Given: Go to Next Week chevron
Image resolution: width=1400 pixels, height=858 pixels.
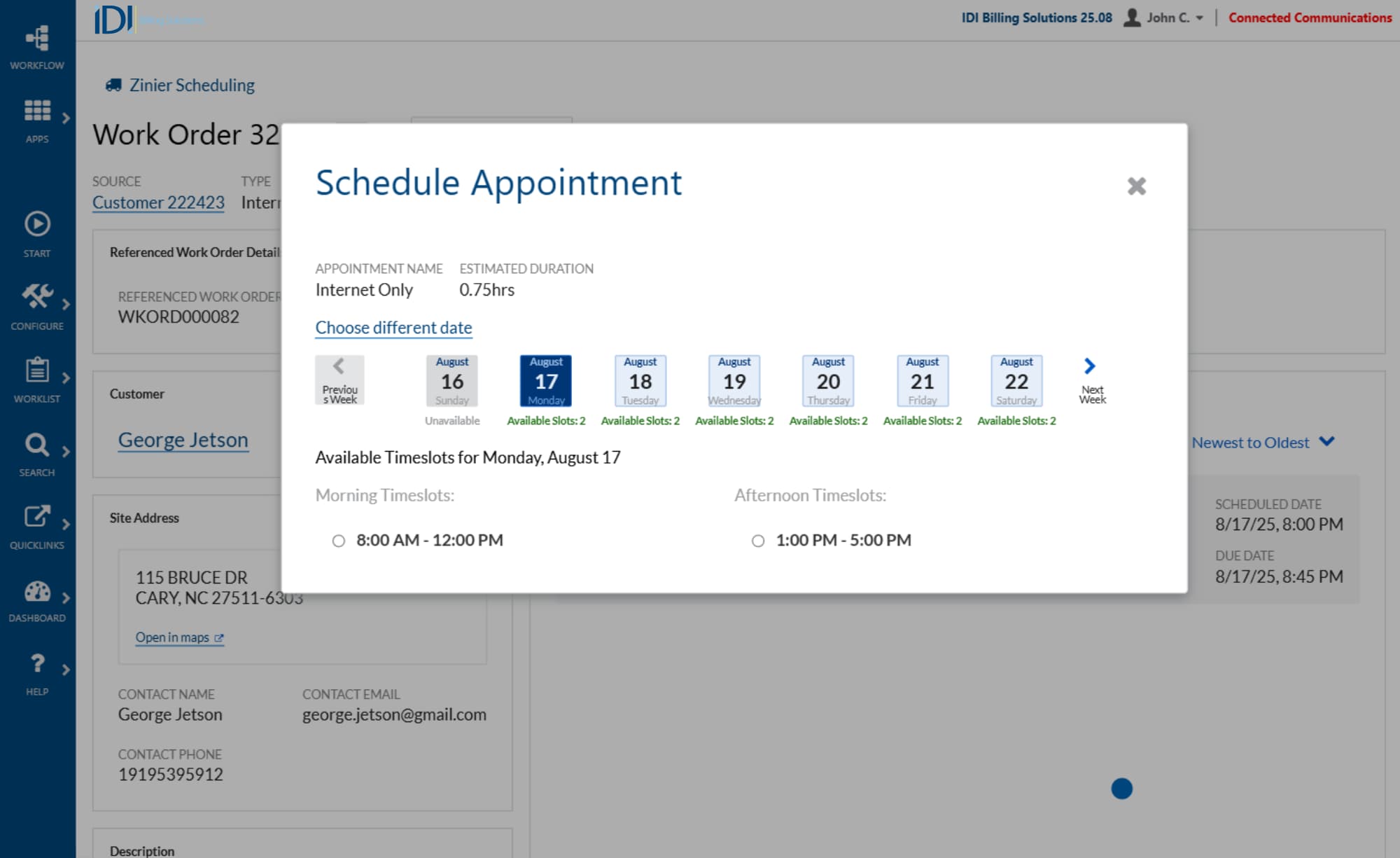Looking at the screenshot, I should pos(1090,367).
